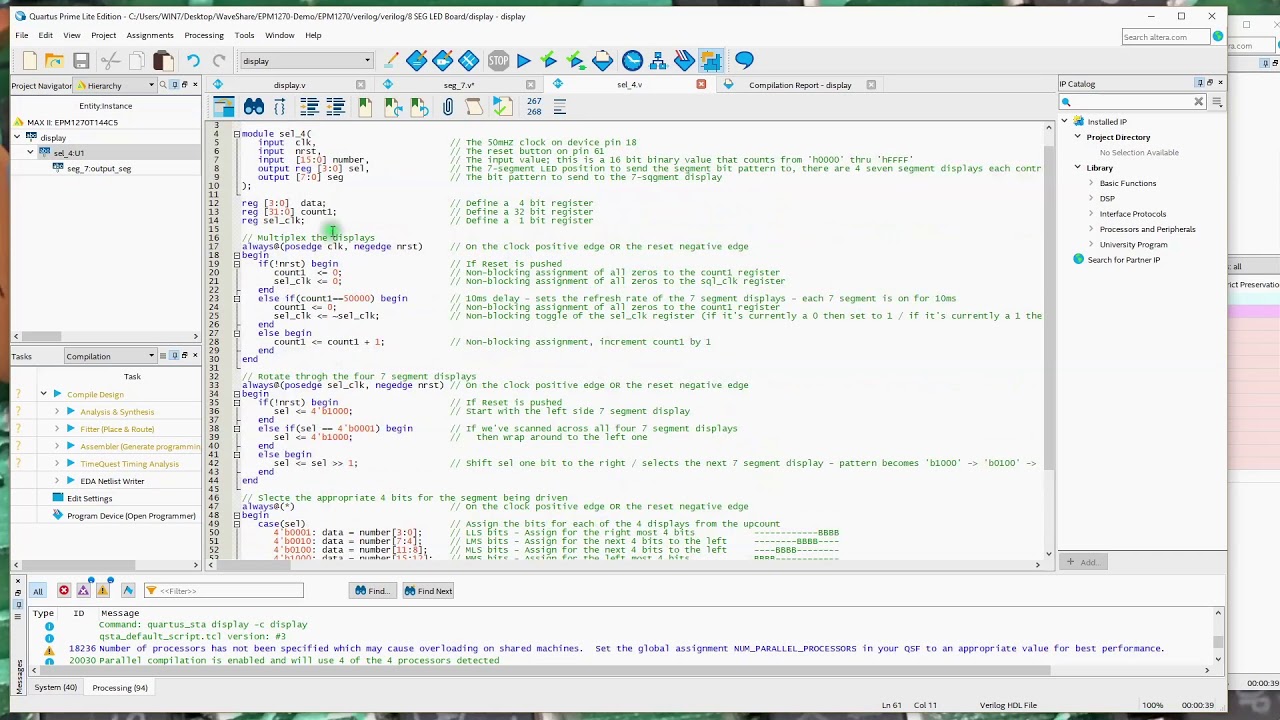The height and width of the screenshot is (720, 1280).
Task: Switch to the display.v tab
Action: click(x=289, y=85)
